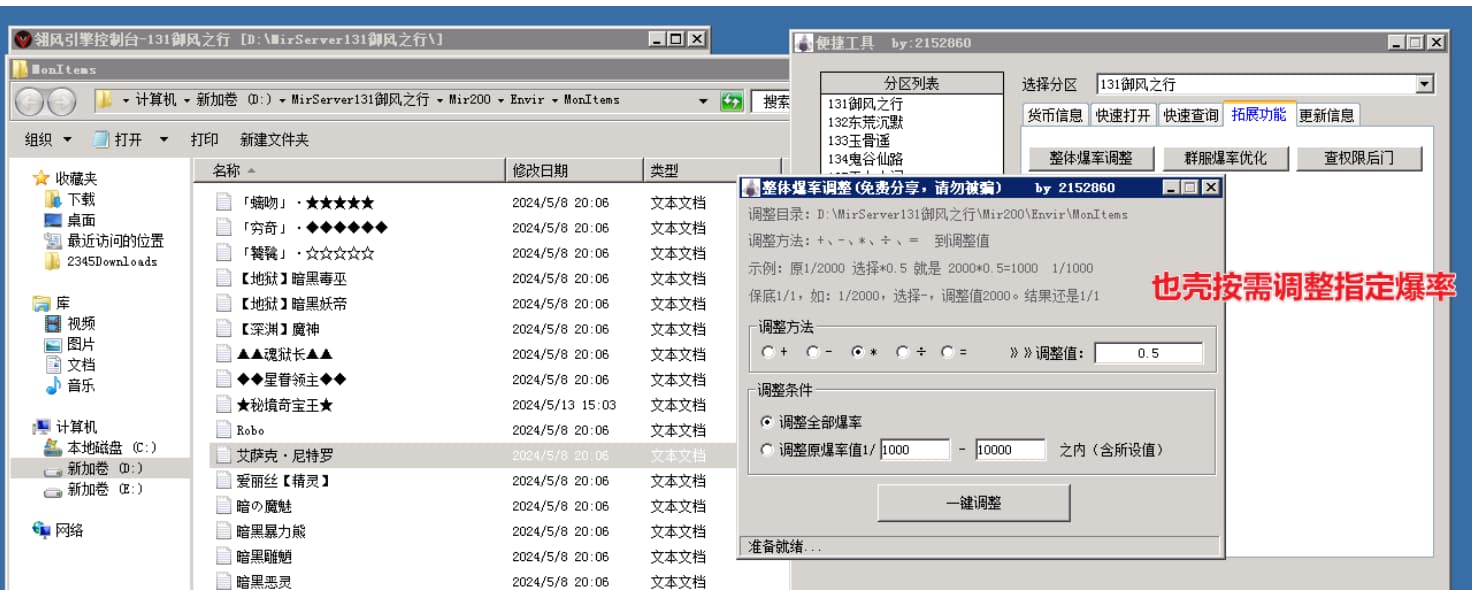Viewport: 1472px width, 590px height.
Task: Click the 计算机 icon in sidebar
Action: pyautogui.click(x=41, y=427)
